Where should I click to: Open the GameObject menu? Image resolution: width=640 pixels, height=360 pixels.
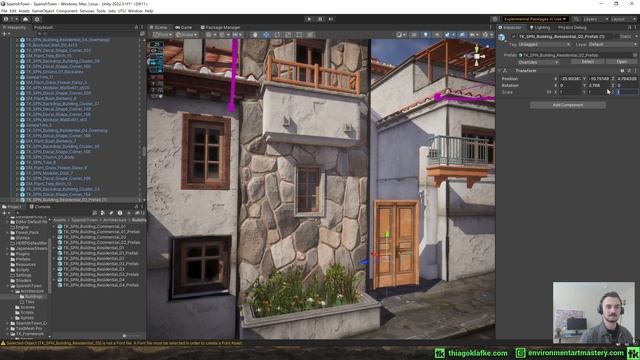(x=43, y=11)
